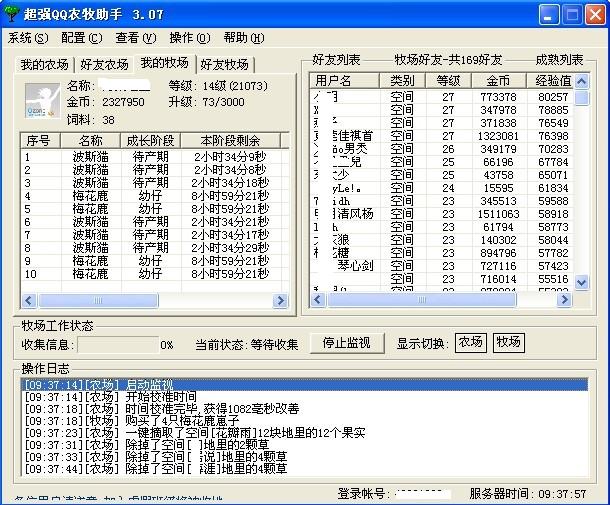Click the tree app icon in title bar
Image resolution: width=610 pixels, height=505 pixels.
(12, 14)
